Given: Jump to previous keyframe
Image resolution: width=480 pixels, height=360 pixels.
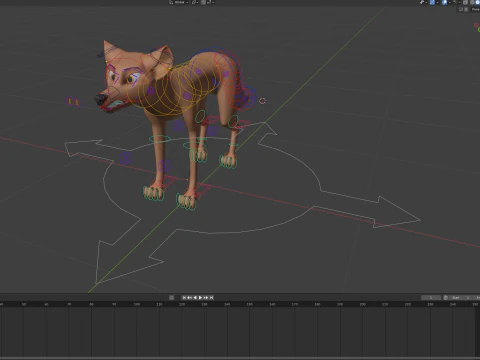Looking at the screenshot, I should (x=189, y=297).
